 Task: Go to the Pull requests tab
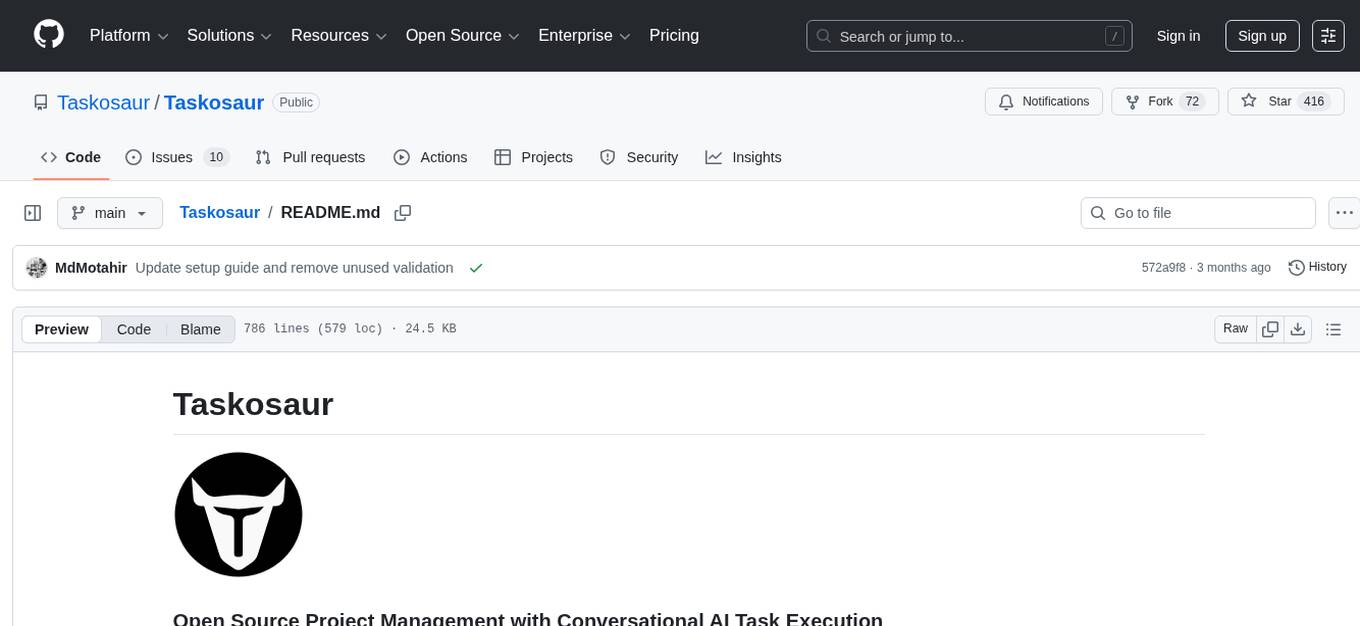click(x=310, y=157)
